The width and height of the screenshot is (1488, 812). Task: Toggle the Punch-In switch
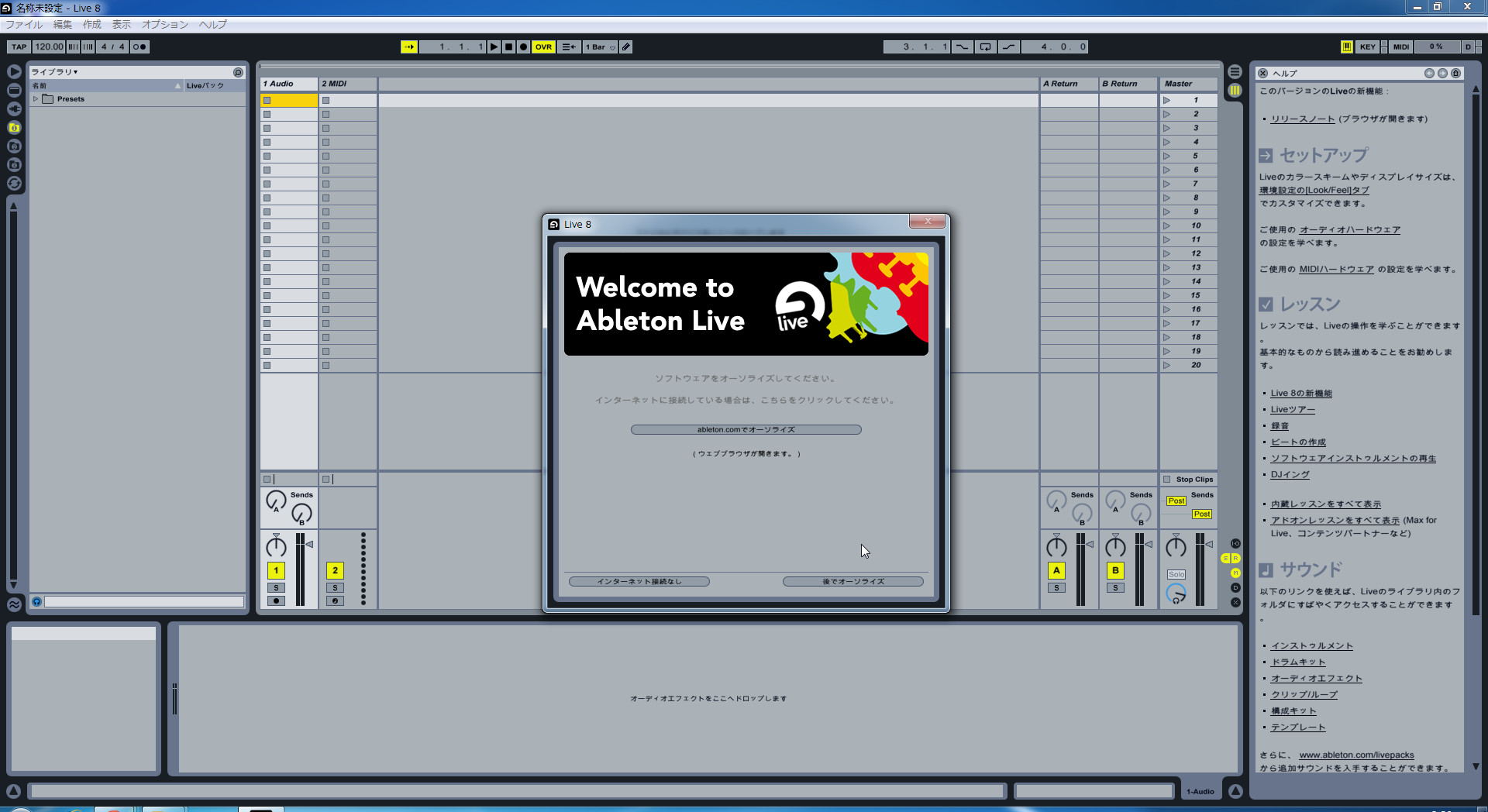pyautogui.click(x=962, y=46)
